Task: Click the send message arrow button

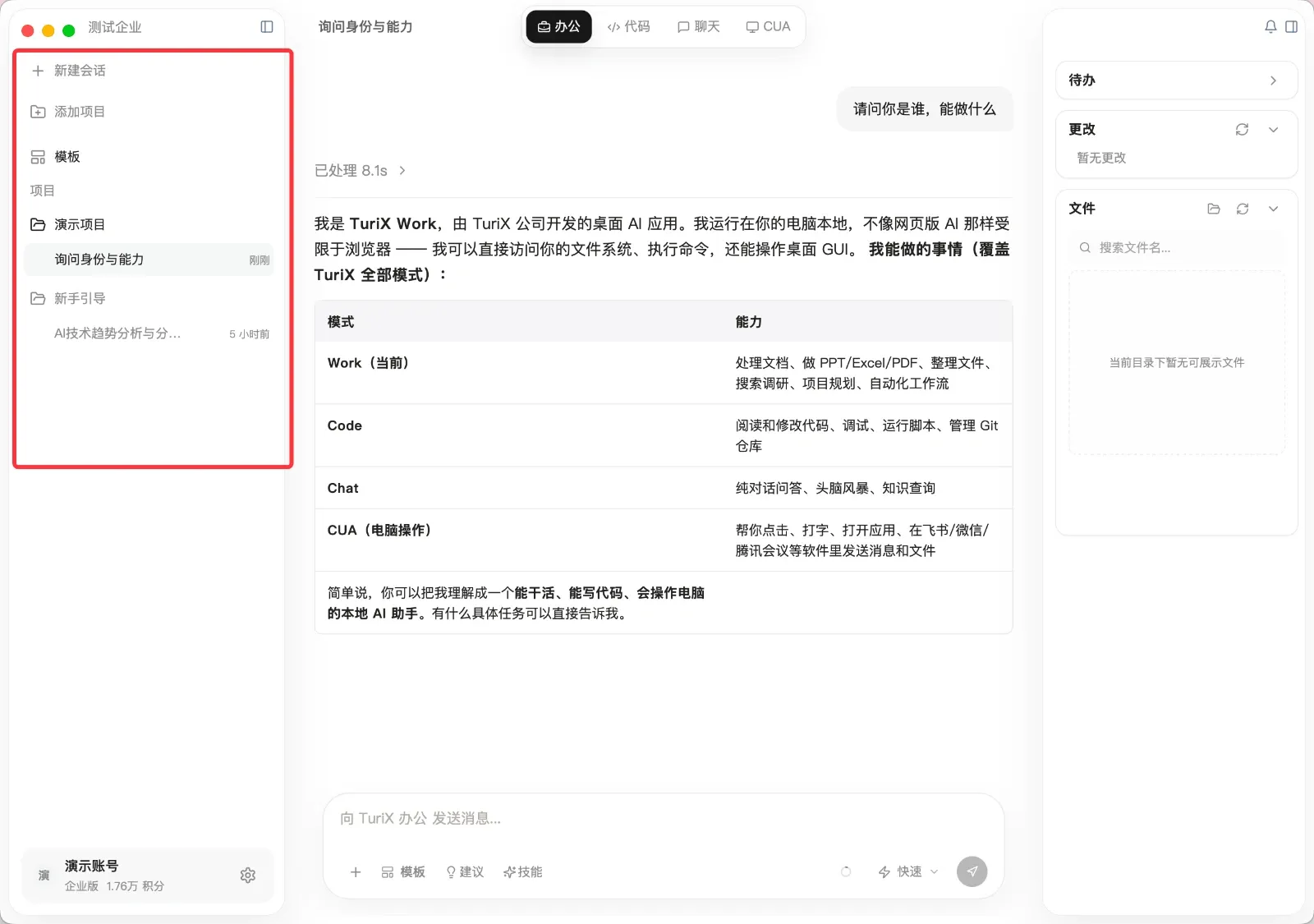Action: 972,871
